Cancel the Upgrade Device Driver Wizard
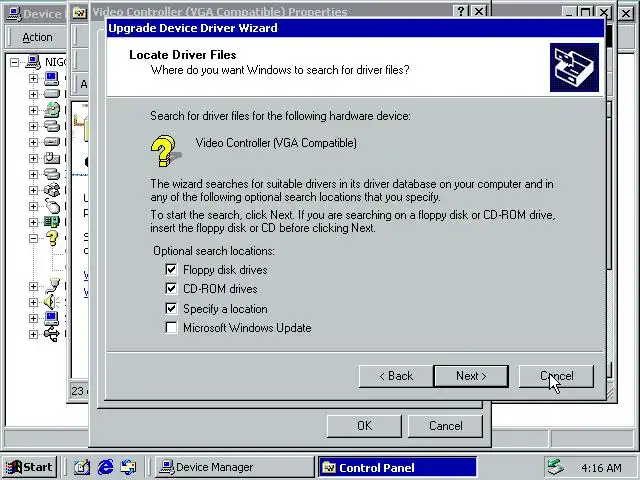The height and width of the screenshot is (480, 640). coord(556,376)
